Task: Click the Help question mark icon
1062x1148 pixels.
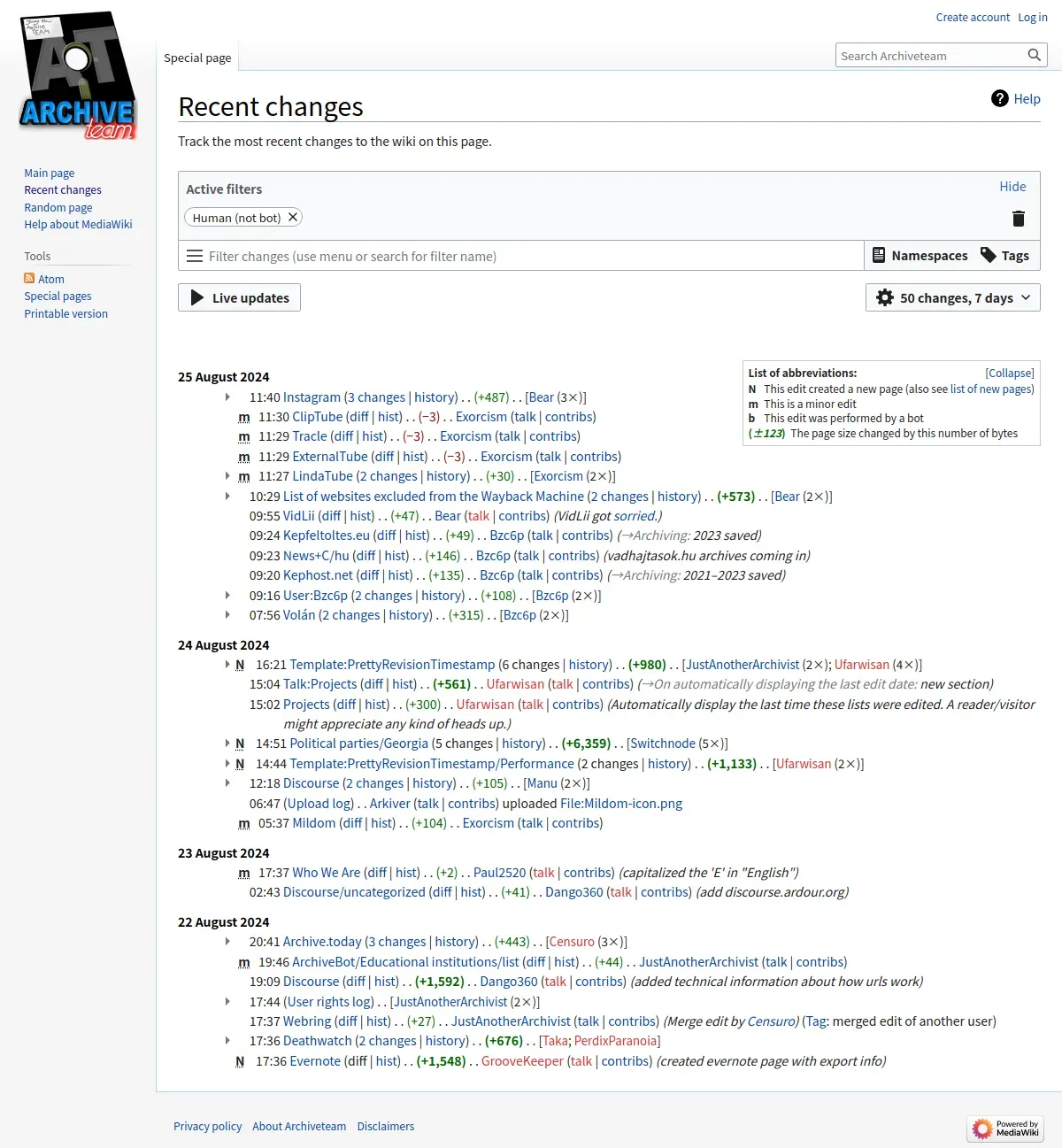Action: 1000,98
